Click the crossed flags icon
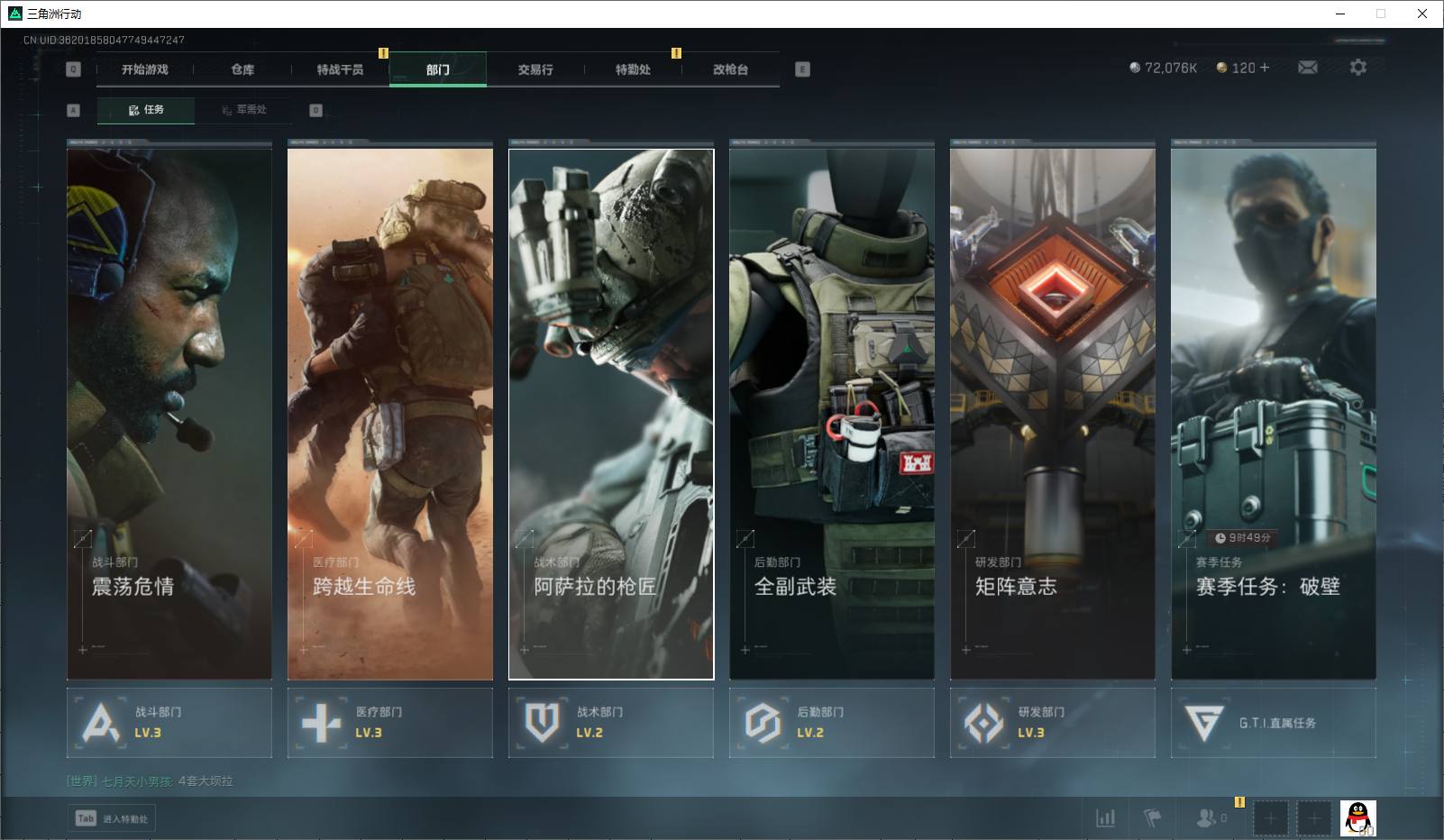The width and height of the screenshot is (1444, 840). tap(1152, 817)
